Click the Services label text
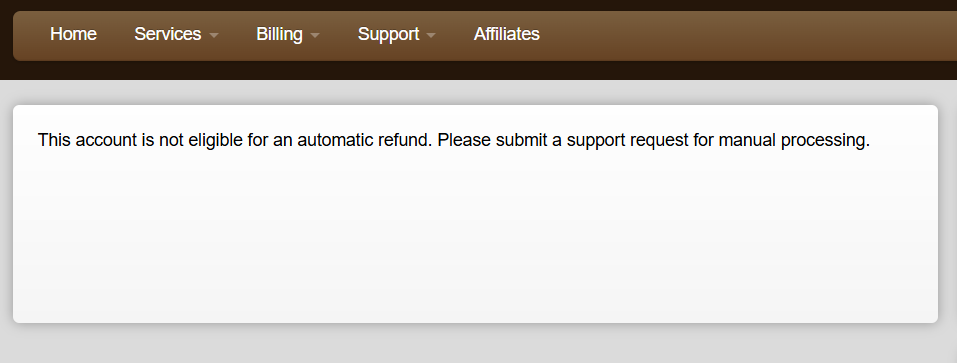 [x=168, y=34]
